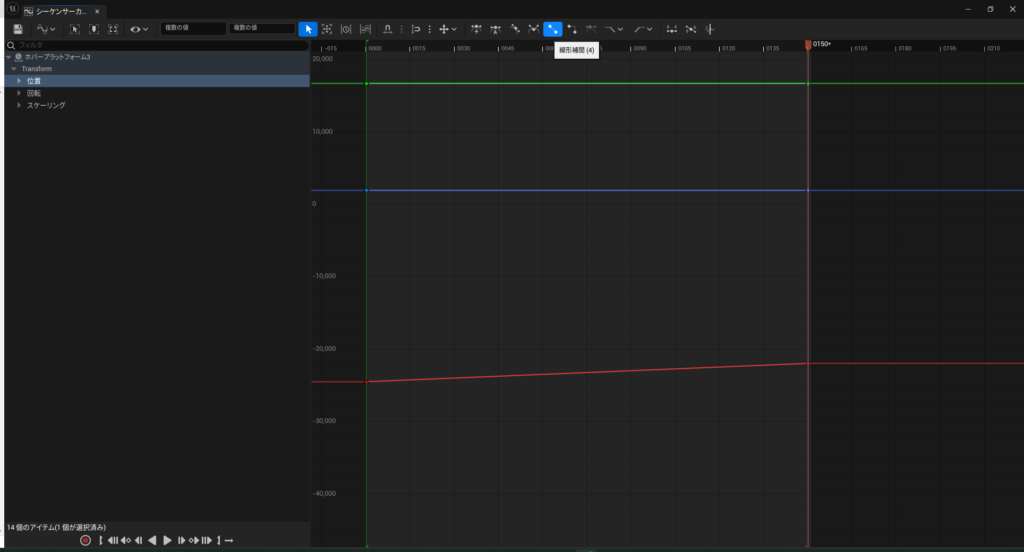Select blue curve keyframe at frame 0000
Image resolution: width=1024 pixels, height=552 pixels.
pyautogui.click(x=366, y=190)
